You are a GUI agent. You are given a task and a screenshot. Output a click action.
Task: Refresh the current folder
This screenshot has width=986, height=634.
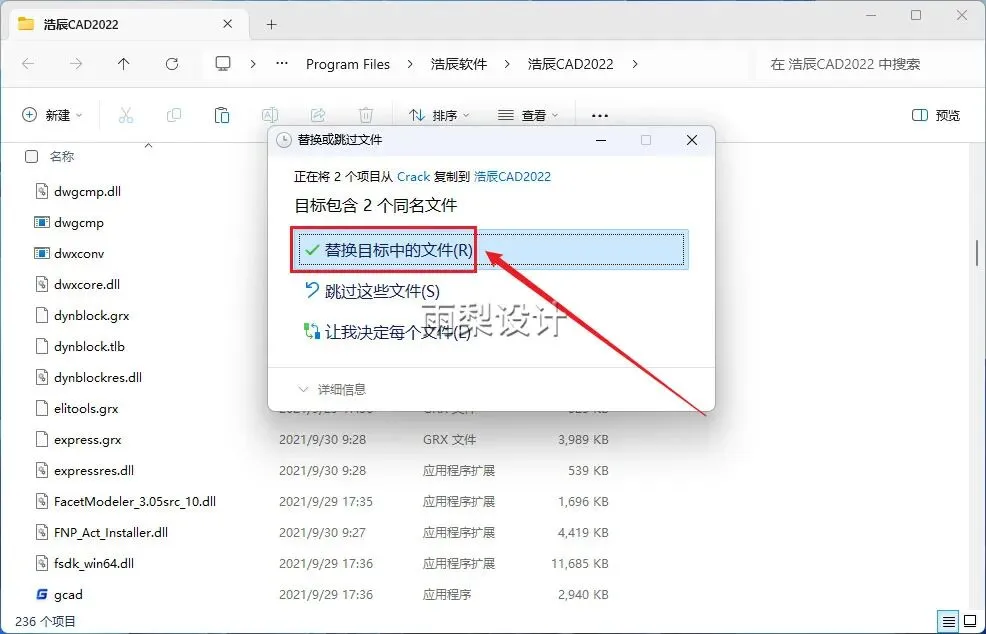[172, 64]
